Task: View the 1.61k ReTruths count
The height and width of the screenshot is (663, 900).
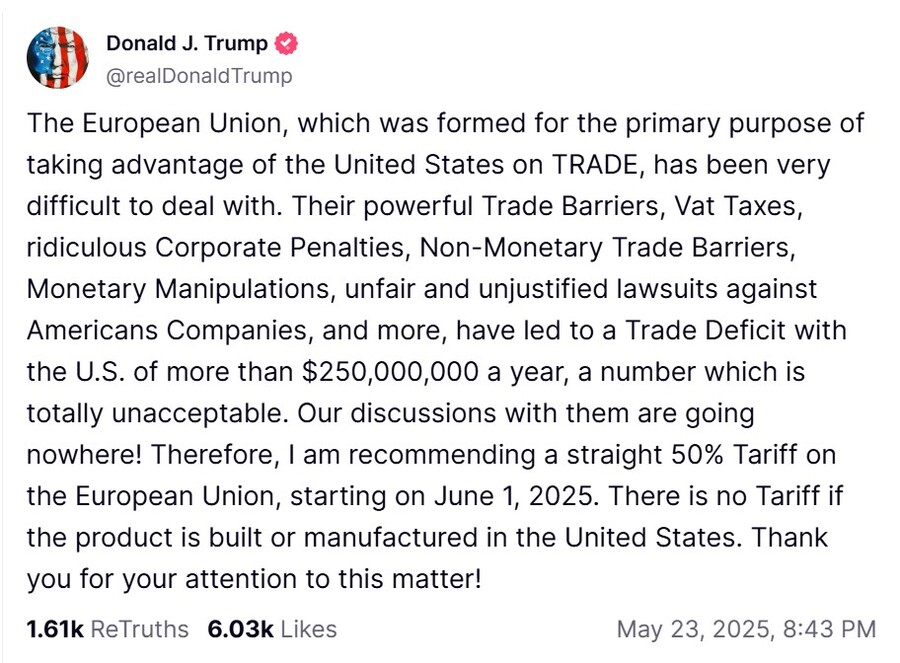Action: pos(55,630)
